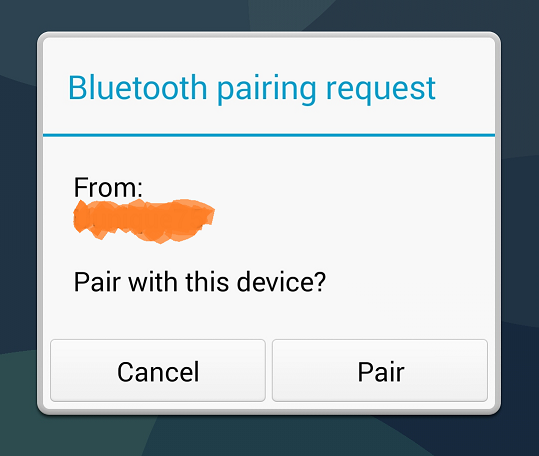
Task: Click the "Bluetooth pairing request" dialog title
Action: [x=252, y=89]
